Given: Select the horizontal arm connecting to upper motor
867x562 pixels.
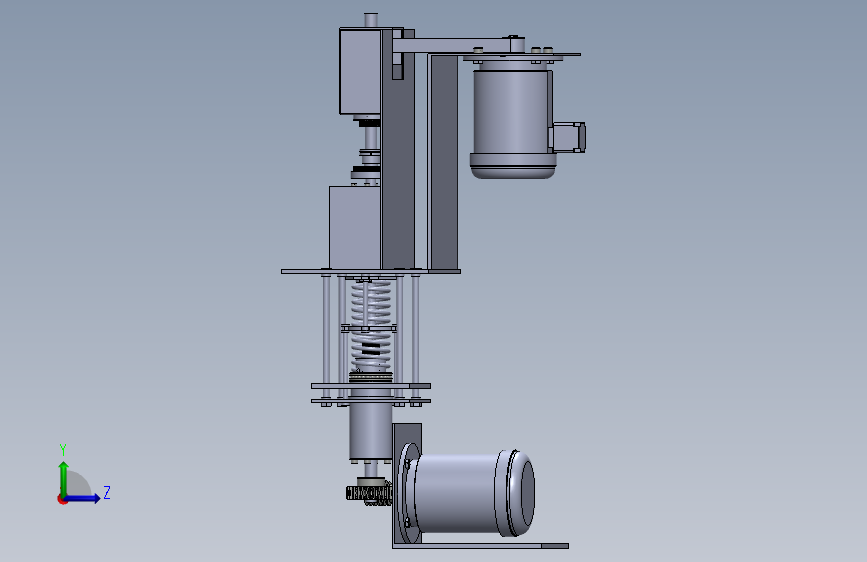Looking at the screenshot, I should (459, 45).
